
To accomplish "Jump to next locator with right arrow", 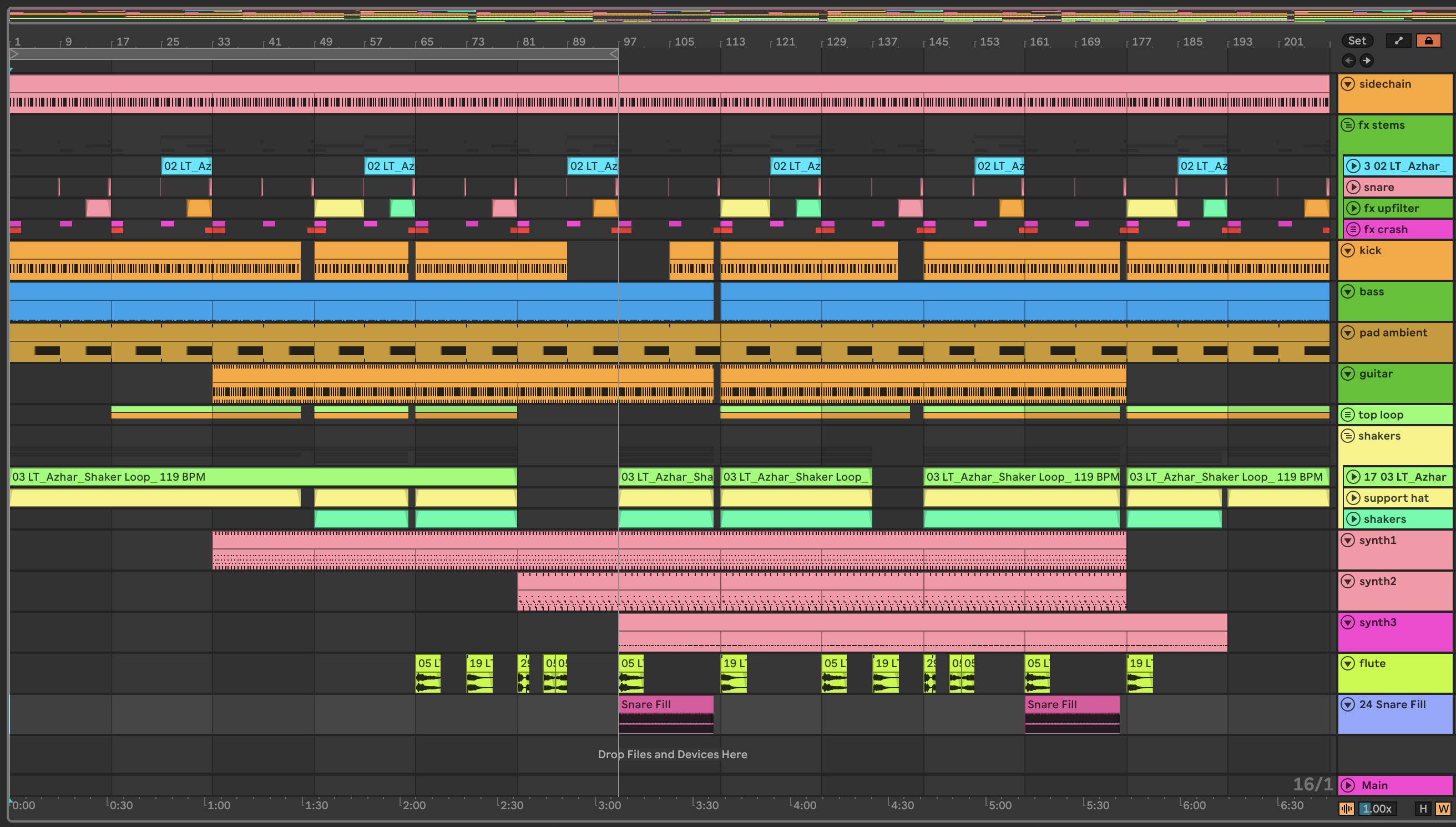I will (x=1367, y=60).
